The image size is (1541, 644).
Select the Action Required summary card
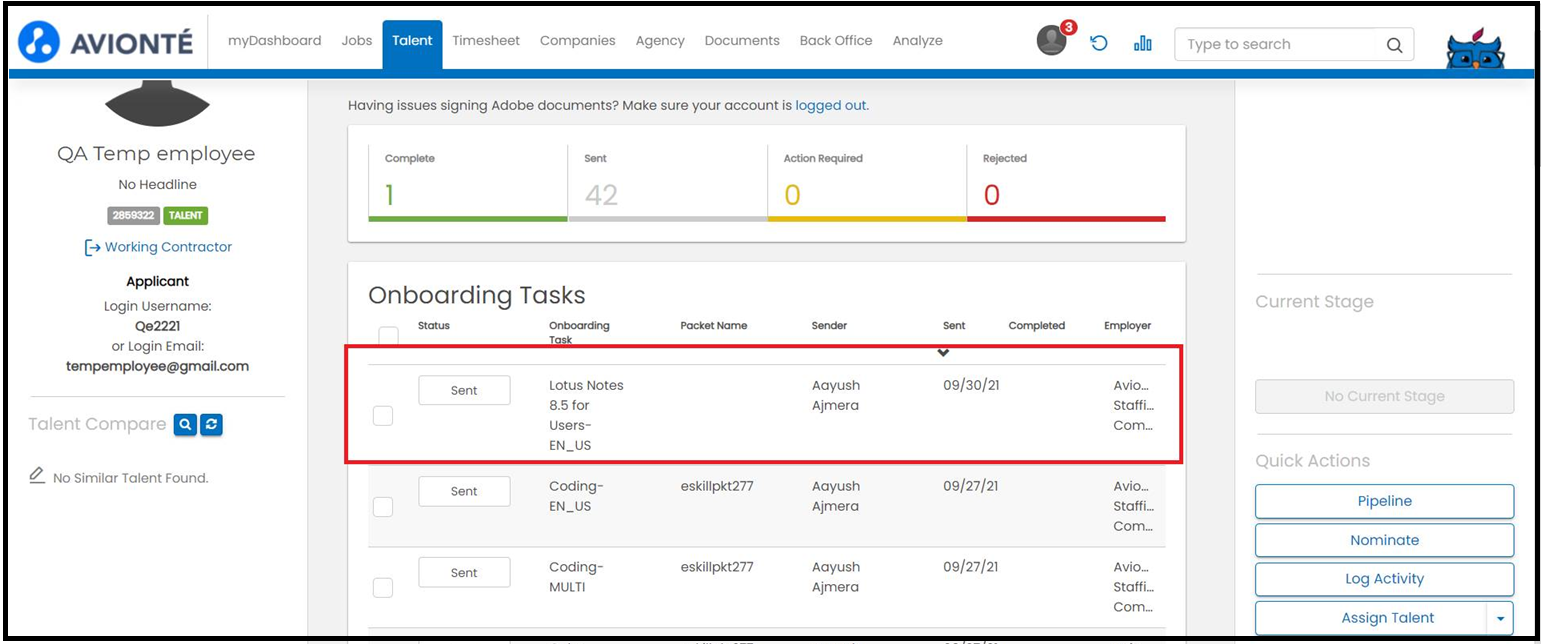pyautogui.click(x=867, y=183)
